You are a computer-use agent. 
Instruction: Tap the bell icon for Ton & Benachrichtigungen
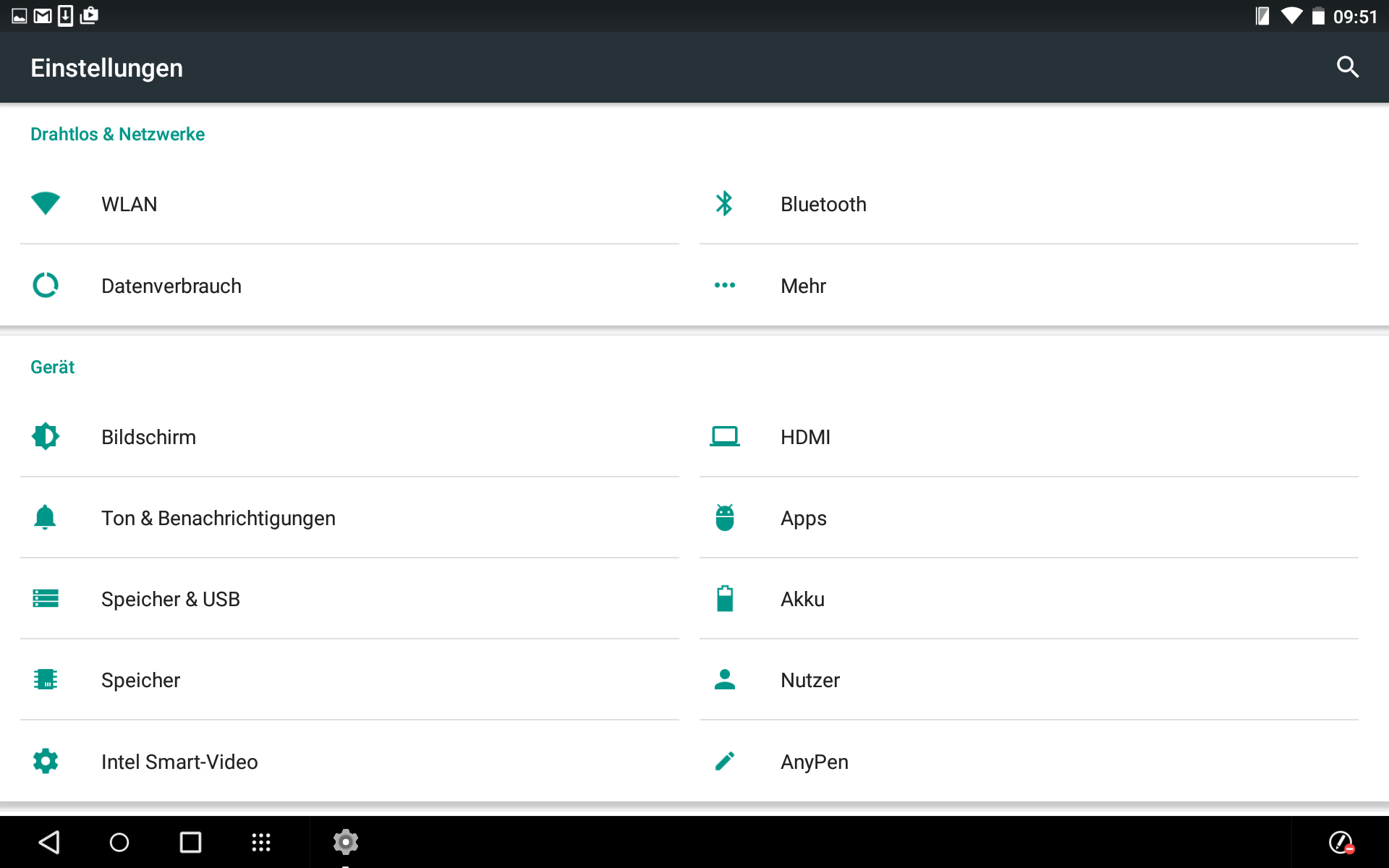(x=45, y=517)
